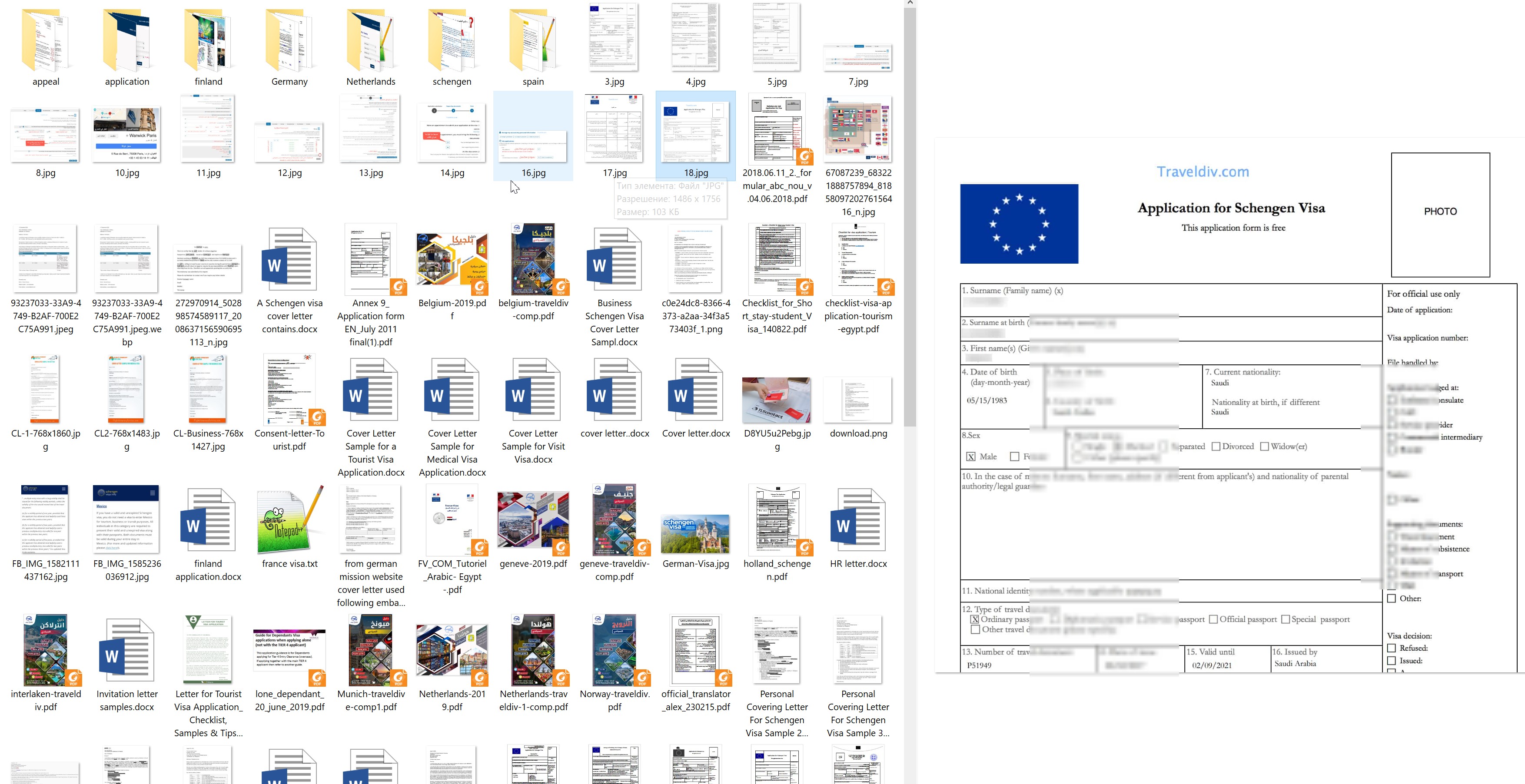Click the D8YU5u2Pebg.jpg photo thumbnail

pos(777,400)
